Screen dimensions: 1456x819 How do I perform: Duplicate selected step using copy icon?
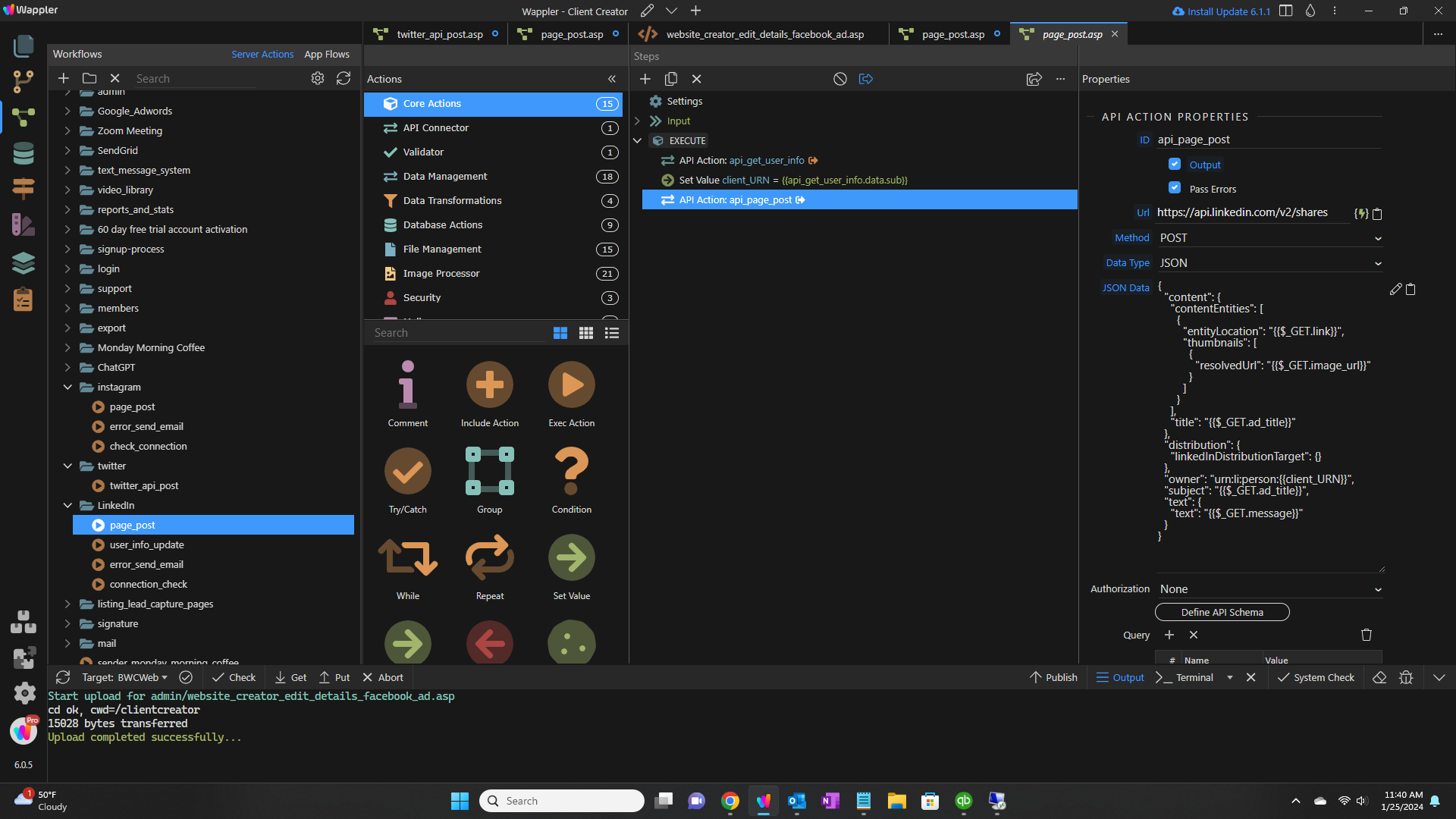[x=671, y=79]
